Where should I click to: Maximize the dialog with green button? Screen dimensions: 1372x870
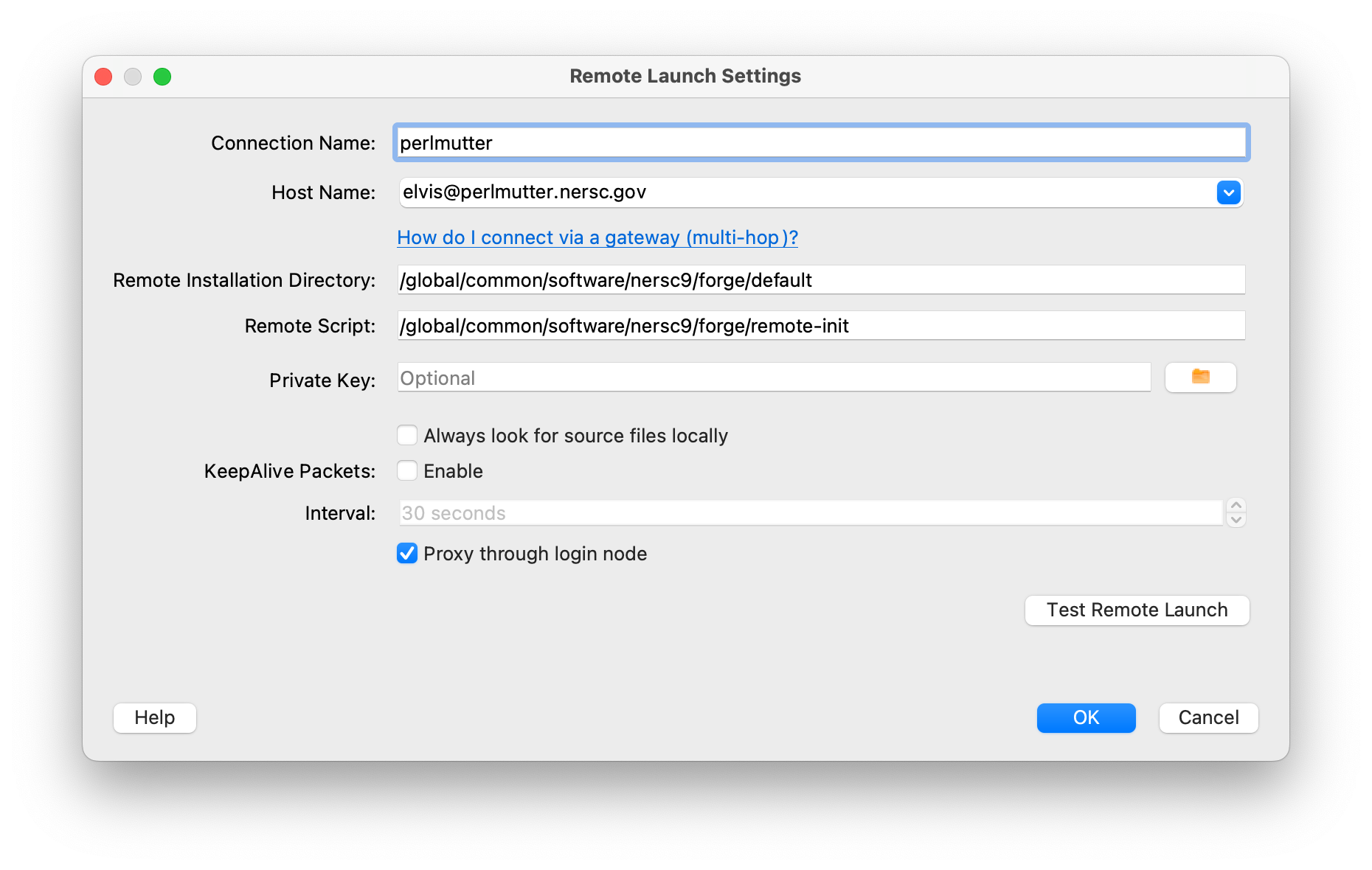[x=163, y=76]
